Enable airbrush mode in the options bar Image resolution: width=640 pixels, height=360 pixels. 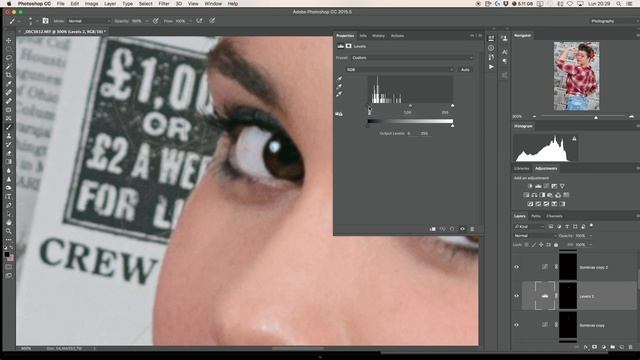pos(199,21)
